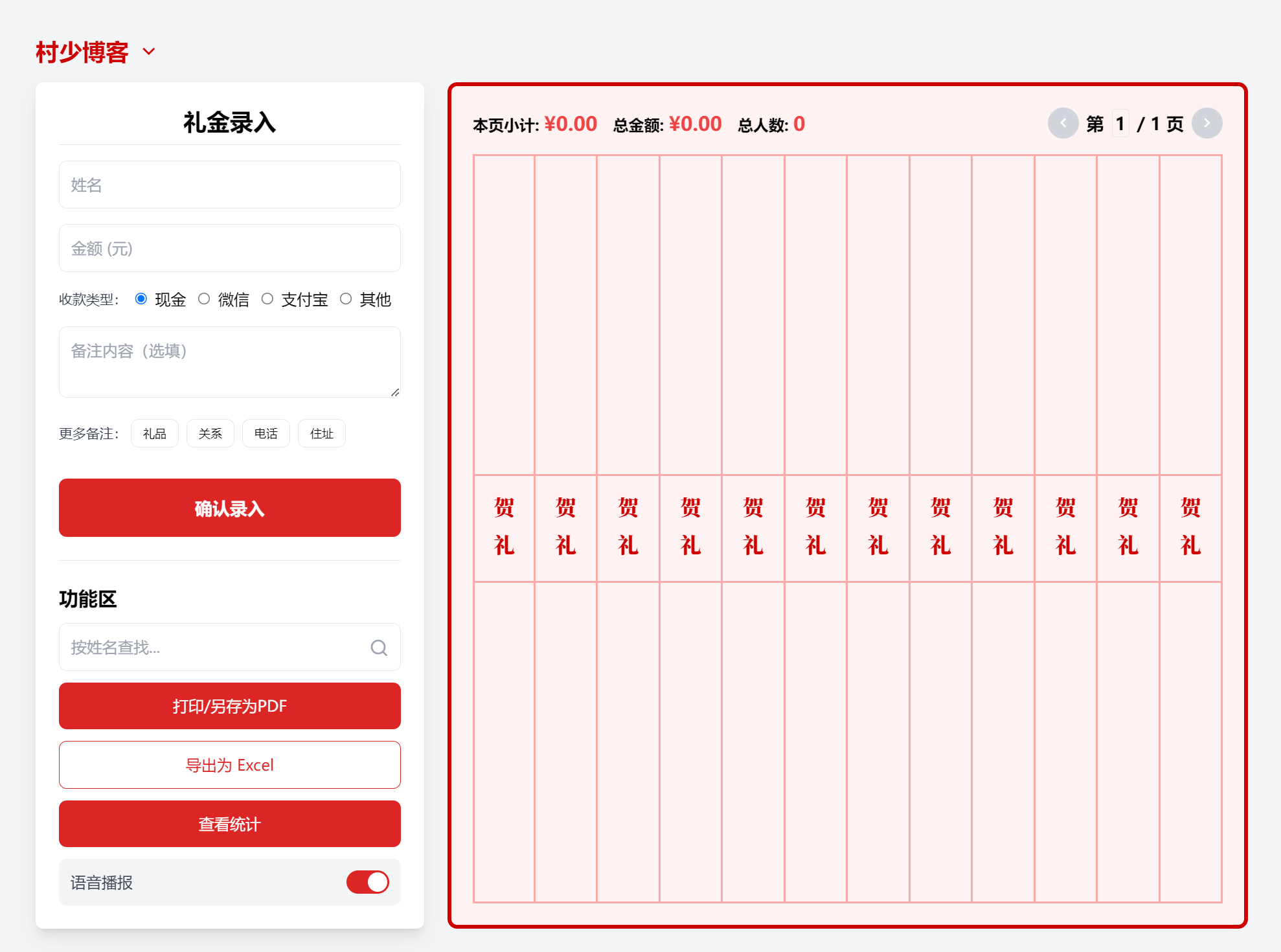The height and width of the screenshot is (952, 1281).
Task: Insert 关系 quick note tag
Action: [x=210, y=433]
